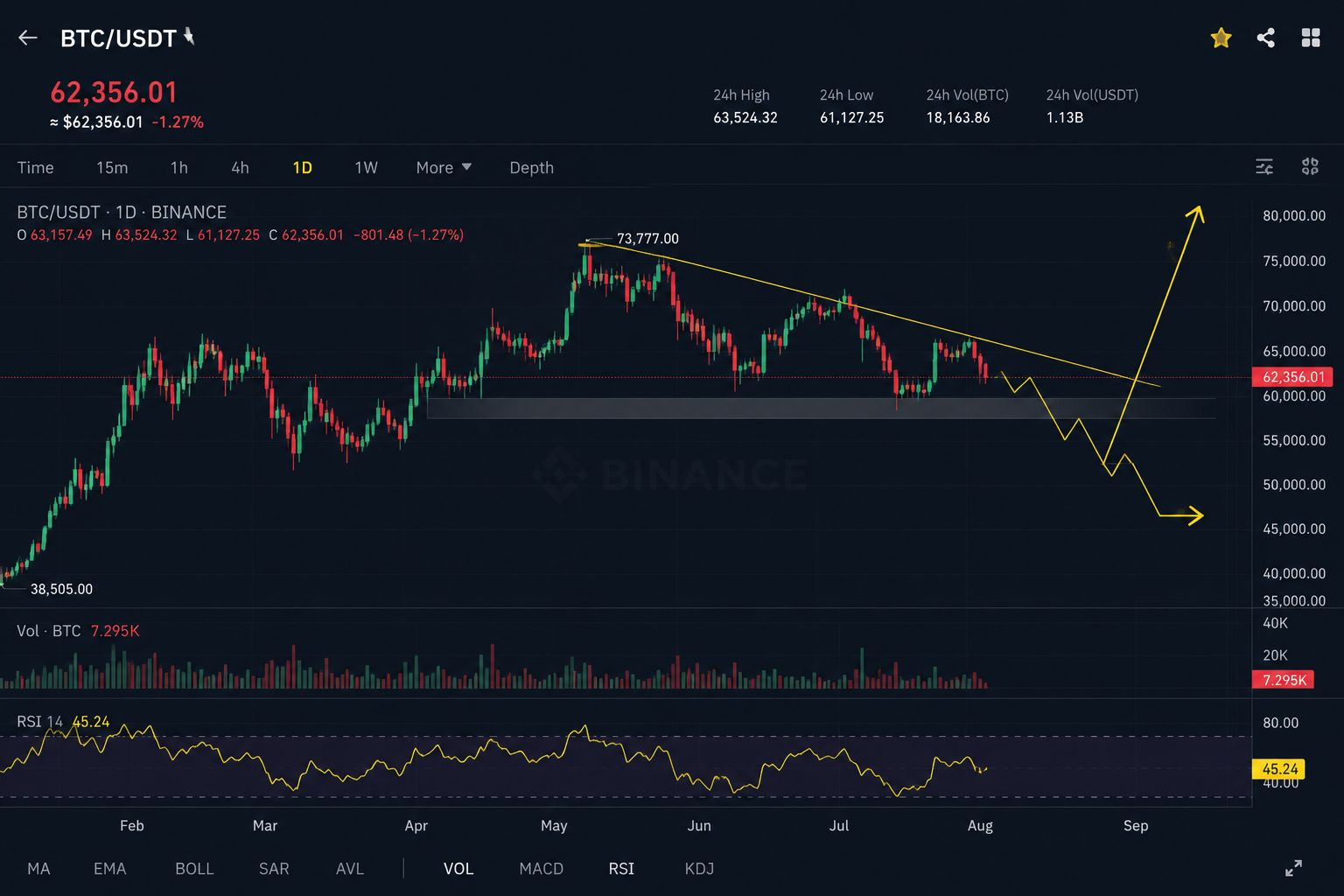
Task: Click the BTC/USDT · 1D · BINANCE chart title
Action: coord(122,213)
